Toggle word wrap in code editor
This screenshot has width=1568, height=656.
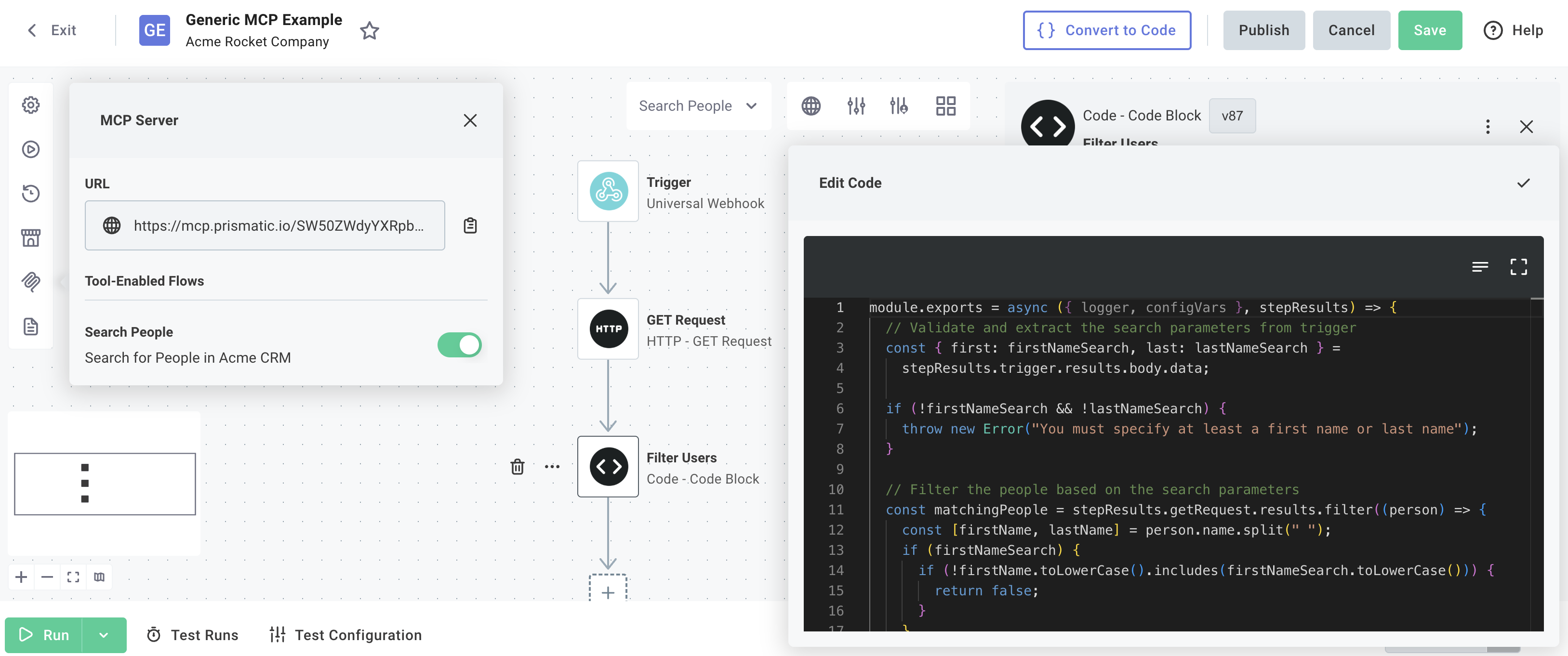[x=1480, y=266]
